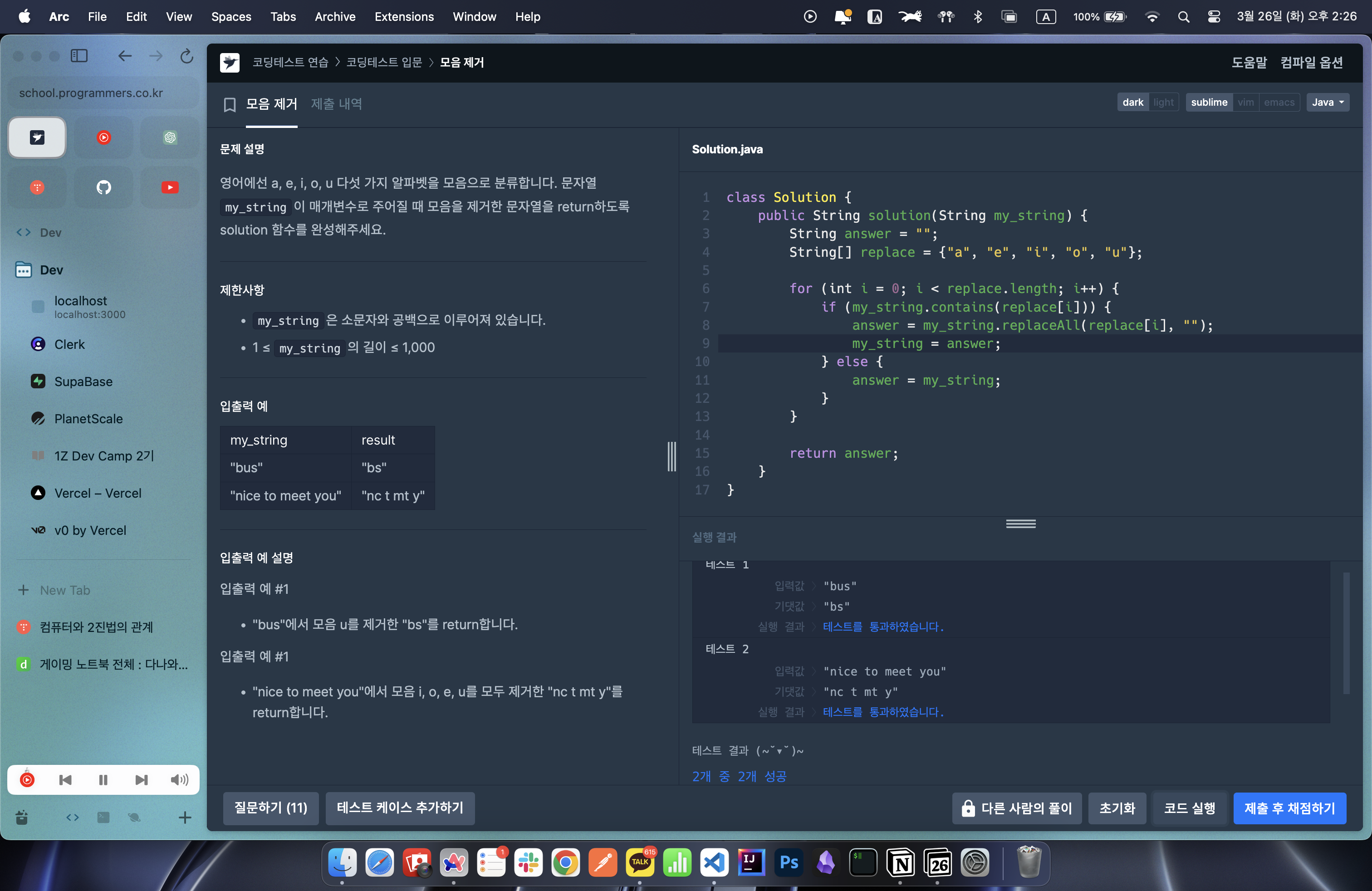Open the pinned GitHub favorite tile
This screenshot has width=1372, height=891.
[104, 187]
